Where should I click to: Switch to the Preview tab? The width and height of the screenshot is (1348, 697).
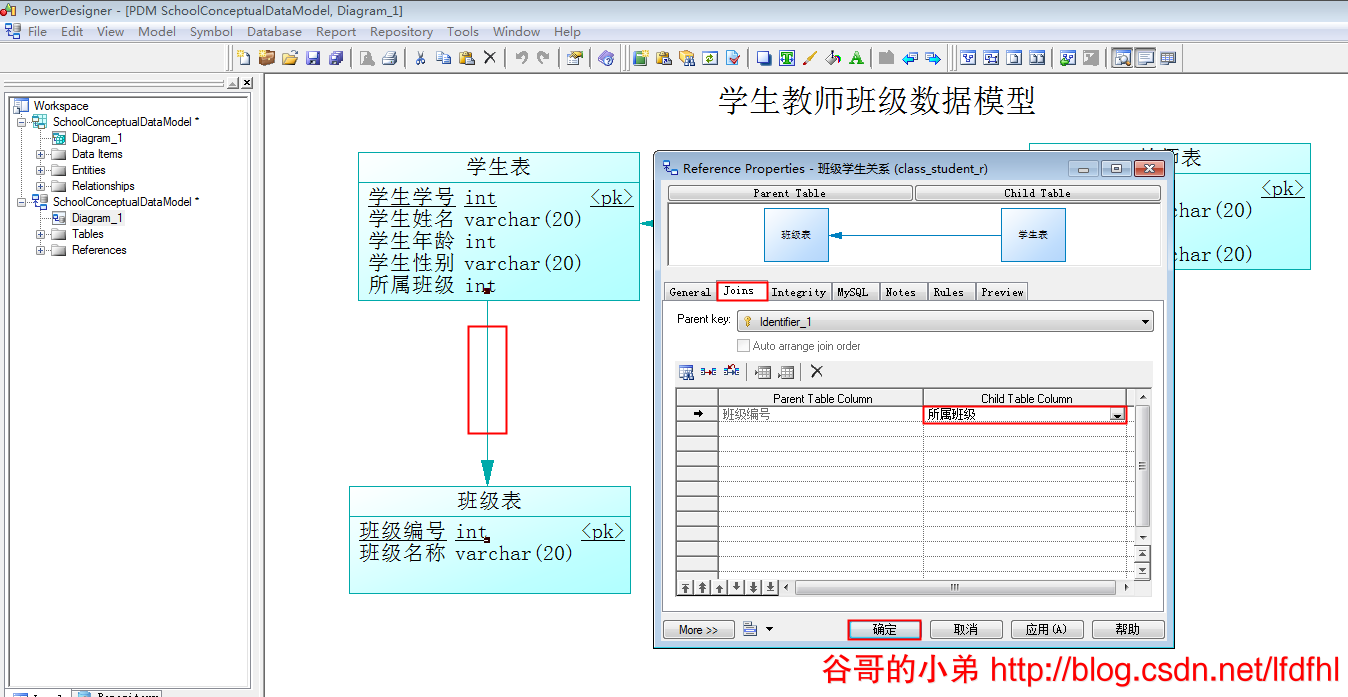pos(1002,292)
